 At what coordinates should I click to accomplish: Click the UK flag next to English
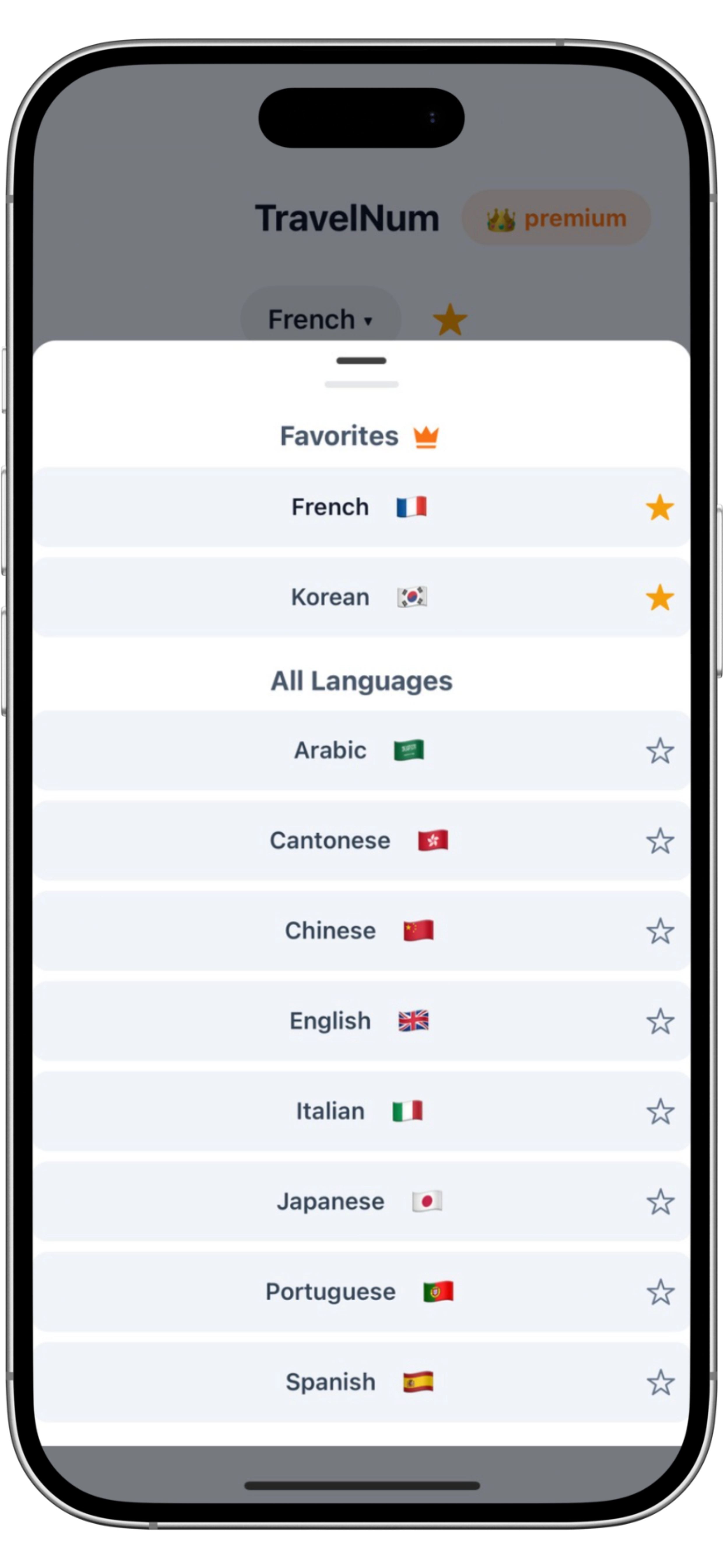pyautogui.click(x=414, y=1020)
